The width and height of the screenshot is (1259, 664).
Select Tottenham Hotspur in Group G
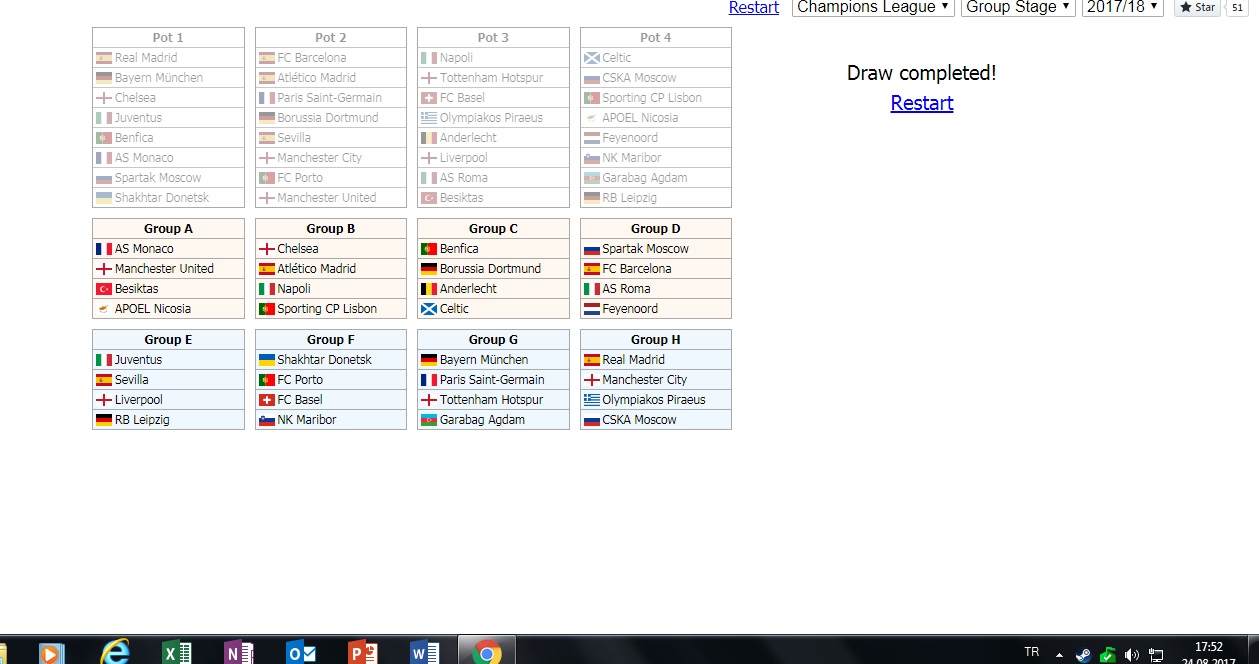493,400
